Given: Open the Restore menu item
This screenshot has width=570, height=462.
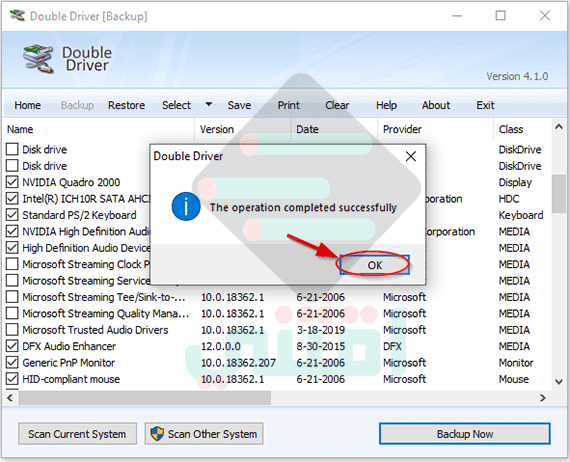Looking at the screenshot, I should 126,105.
